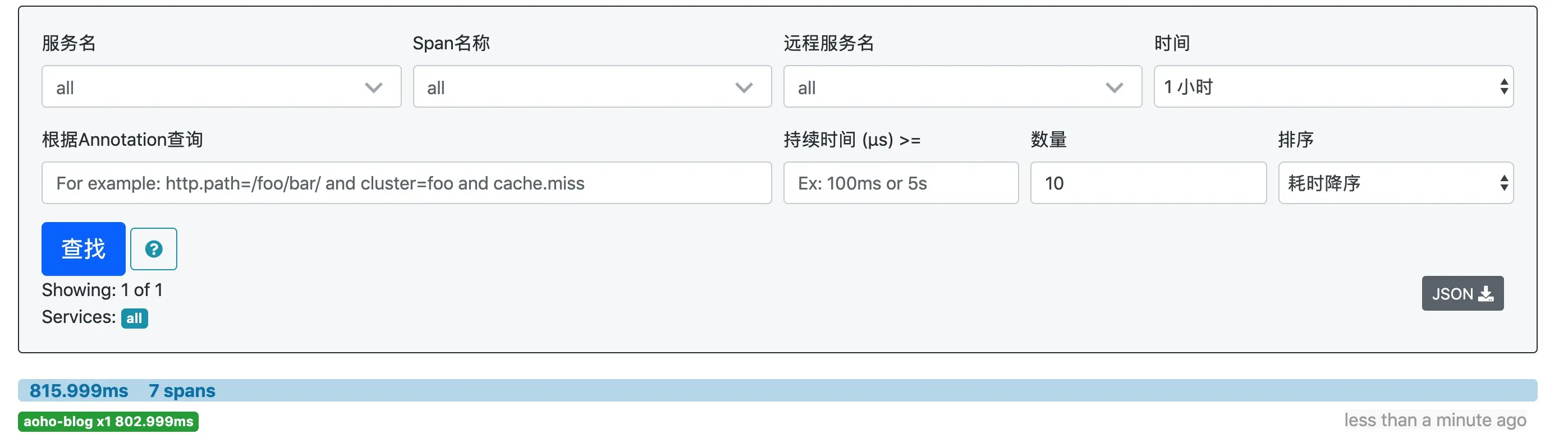This screenshot has width=1568, height=443.
Task: Open the 1 小时 time range selector
Action: pyautogui.click(x=1333, y=86)
